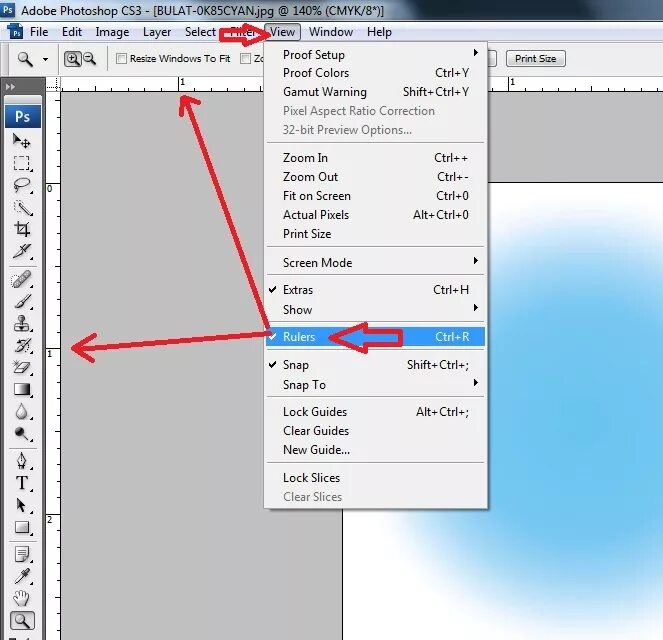Expand the Screen Mode submenu
Image resolution: width=663 pixels, height=640 pixels.
point(375,263)
